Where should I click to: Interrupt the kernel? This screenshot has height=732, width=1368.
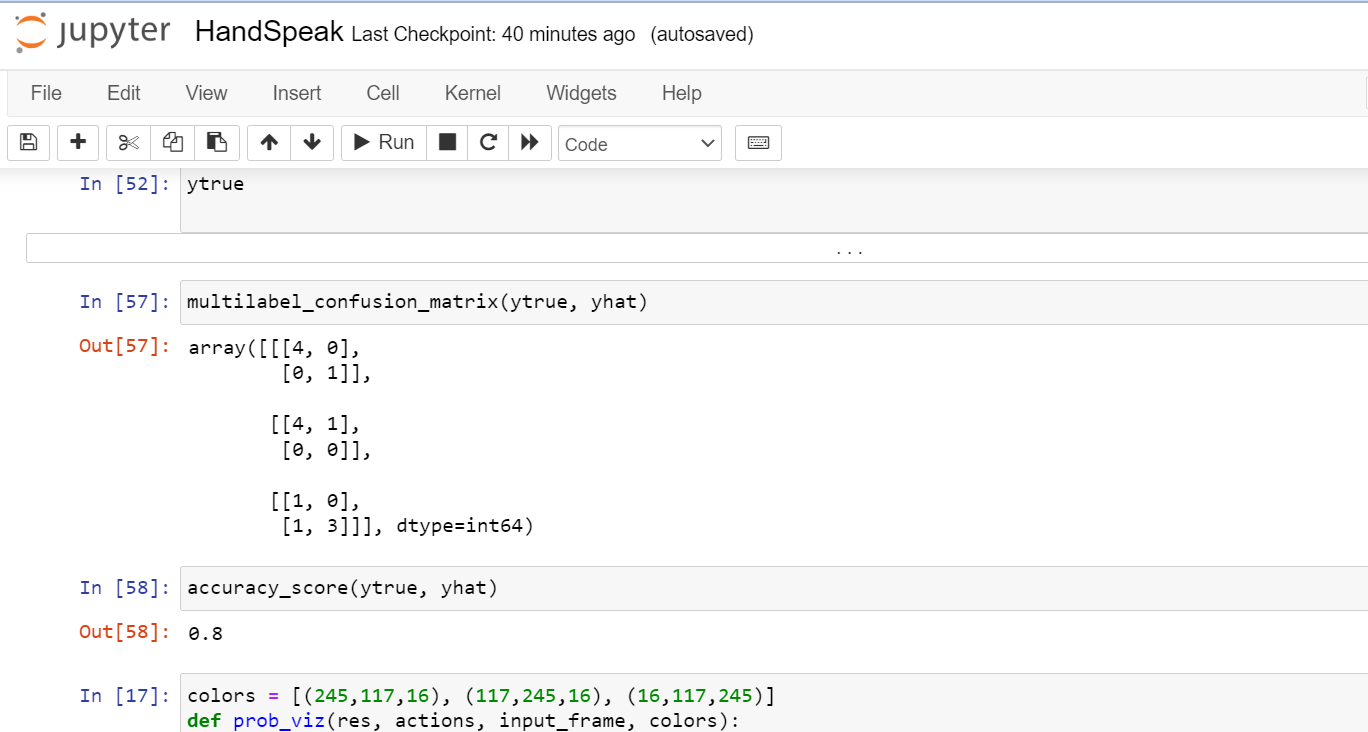[x=446, y=142]
